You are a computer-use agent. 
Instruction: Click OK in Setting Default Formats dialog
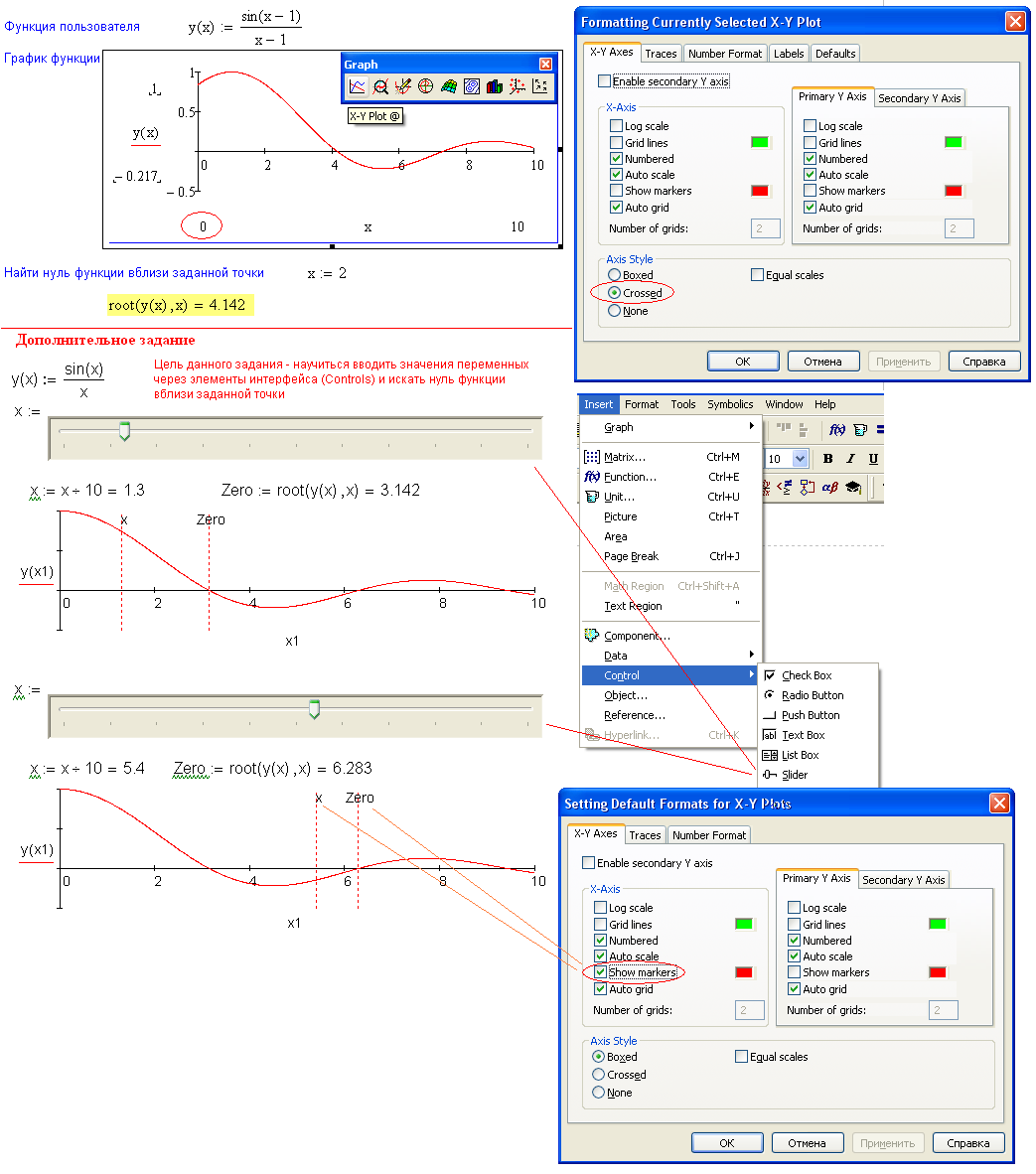727,1142
